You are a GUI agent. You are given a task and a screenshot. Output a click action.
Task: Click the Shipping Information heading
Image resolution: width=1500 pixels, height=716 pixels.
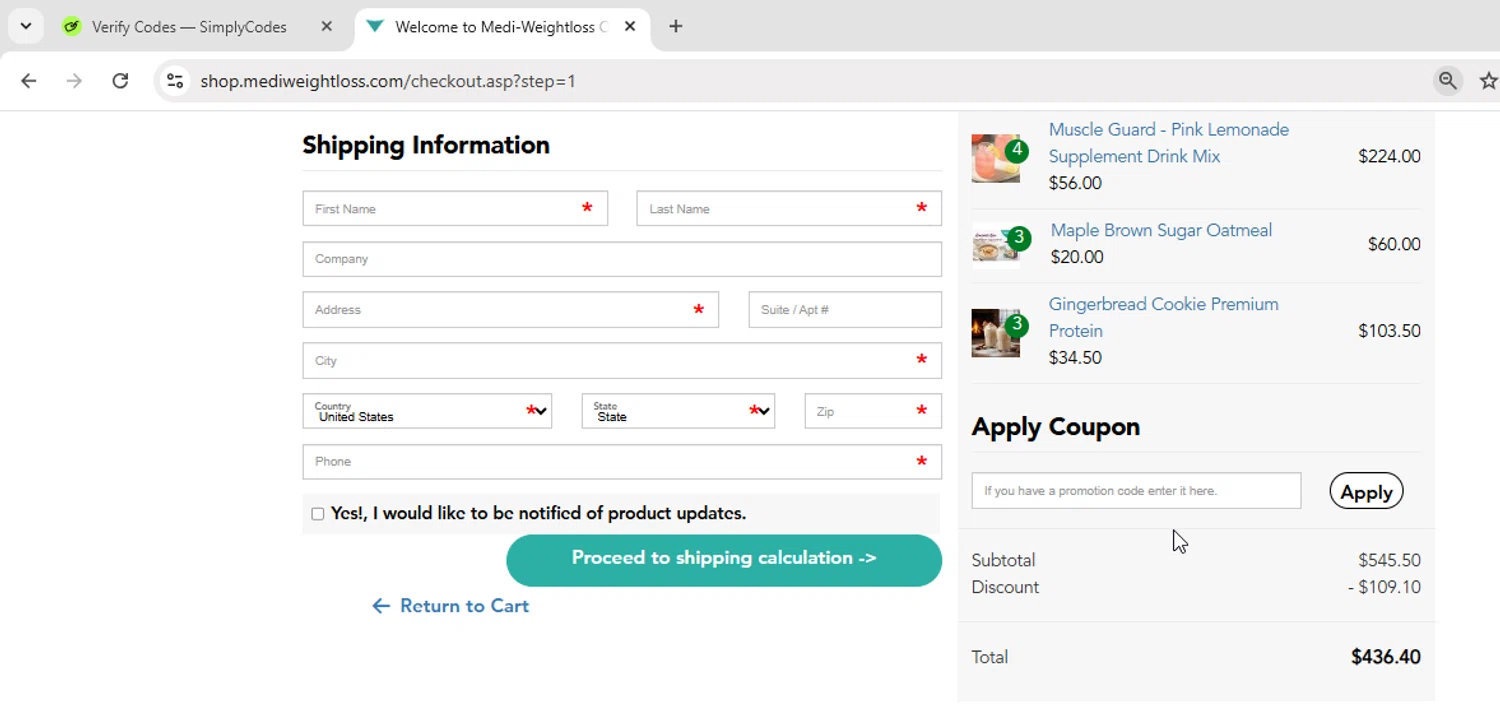[426, 145]
